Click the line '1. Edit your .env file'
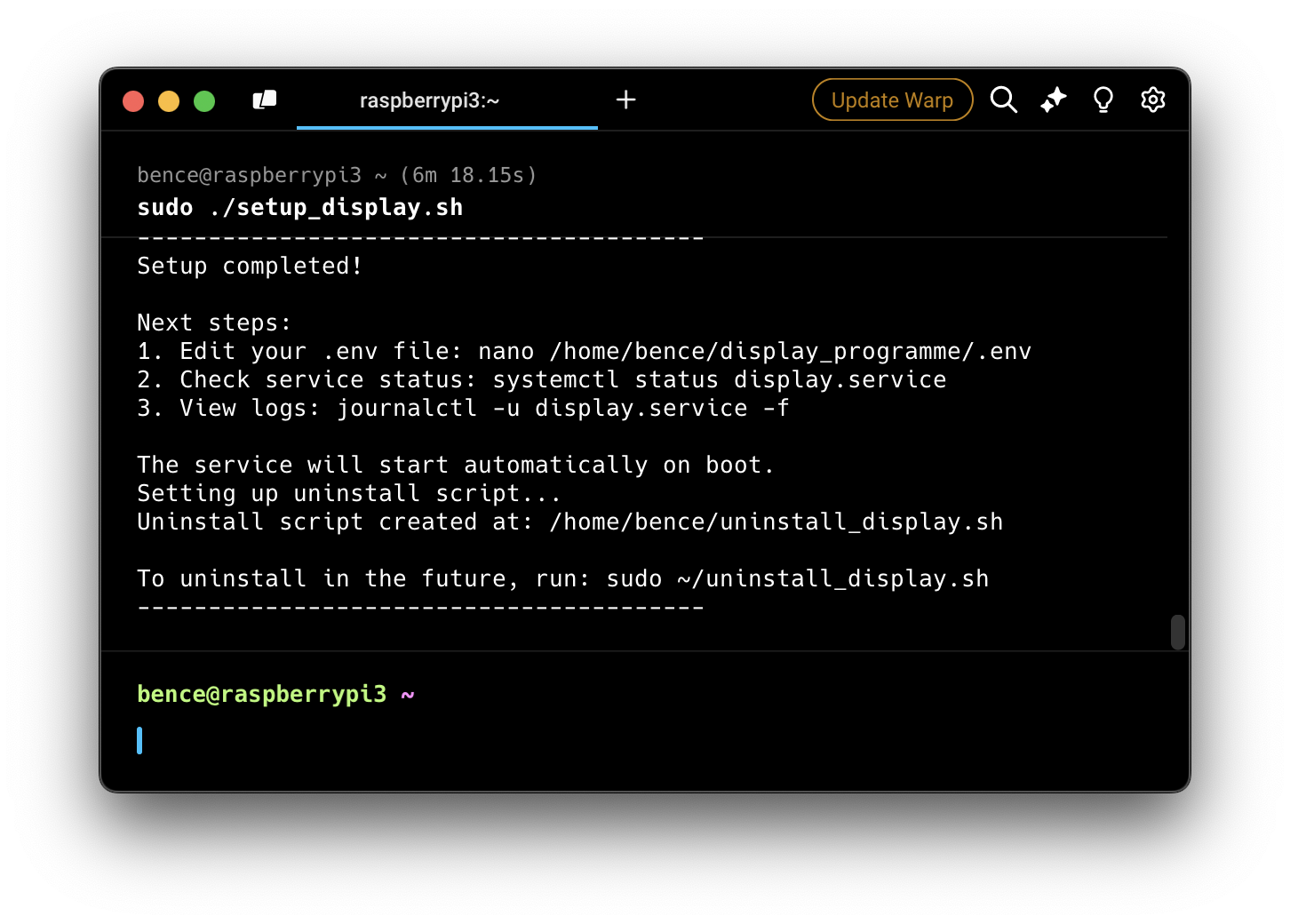 [x=585, y=351]
